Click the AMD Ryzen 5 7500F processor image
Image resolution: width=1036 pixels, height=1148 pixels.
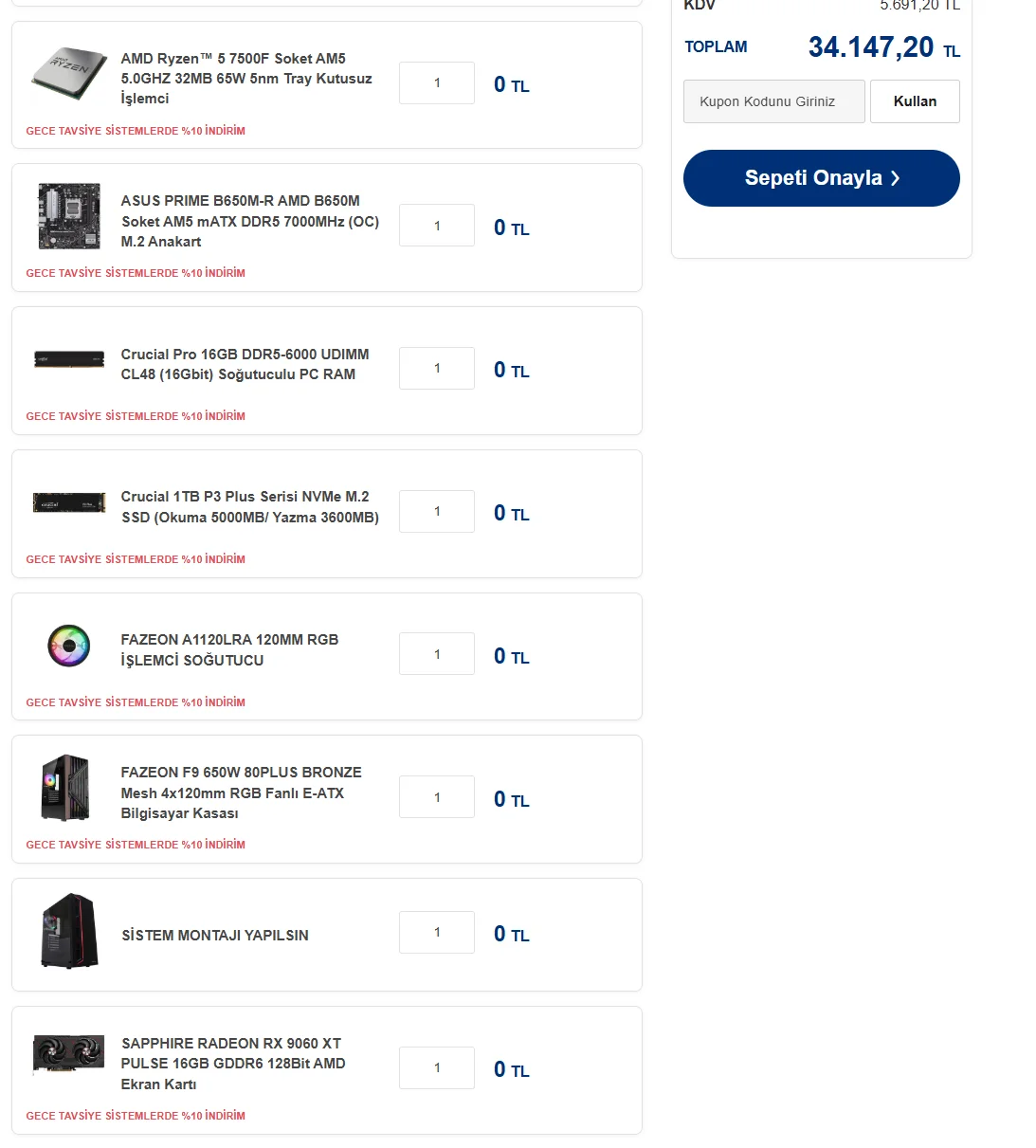tap(68, 74)
